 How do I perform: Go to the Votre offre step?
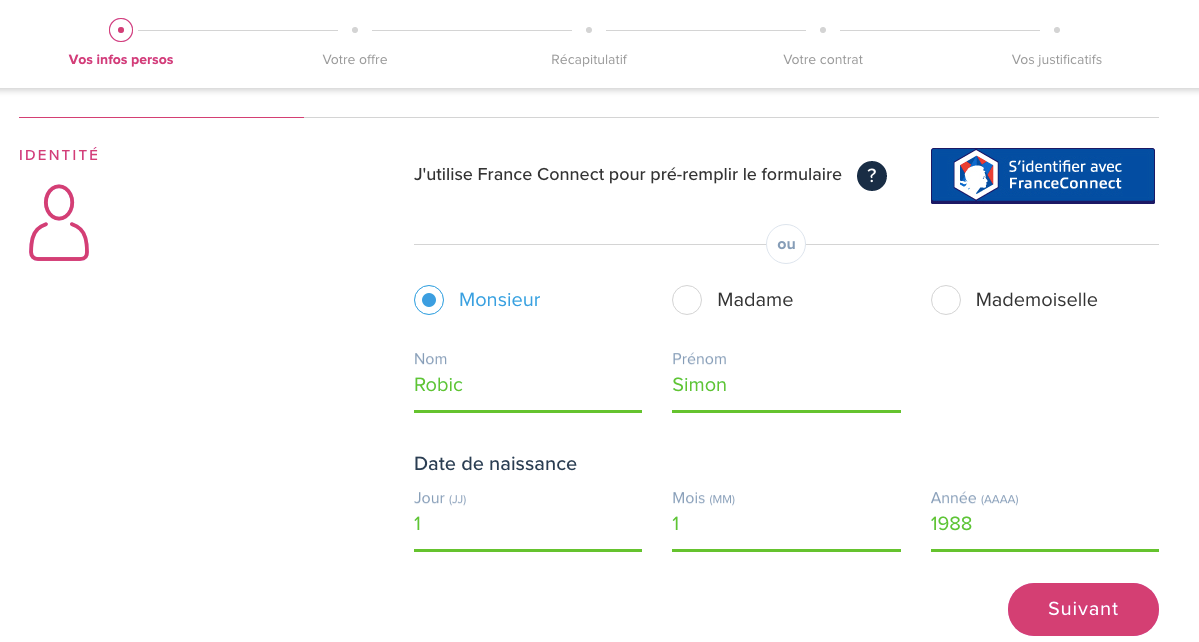[x=355, y=60]
